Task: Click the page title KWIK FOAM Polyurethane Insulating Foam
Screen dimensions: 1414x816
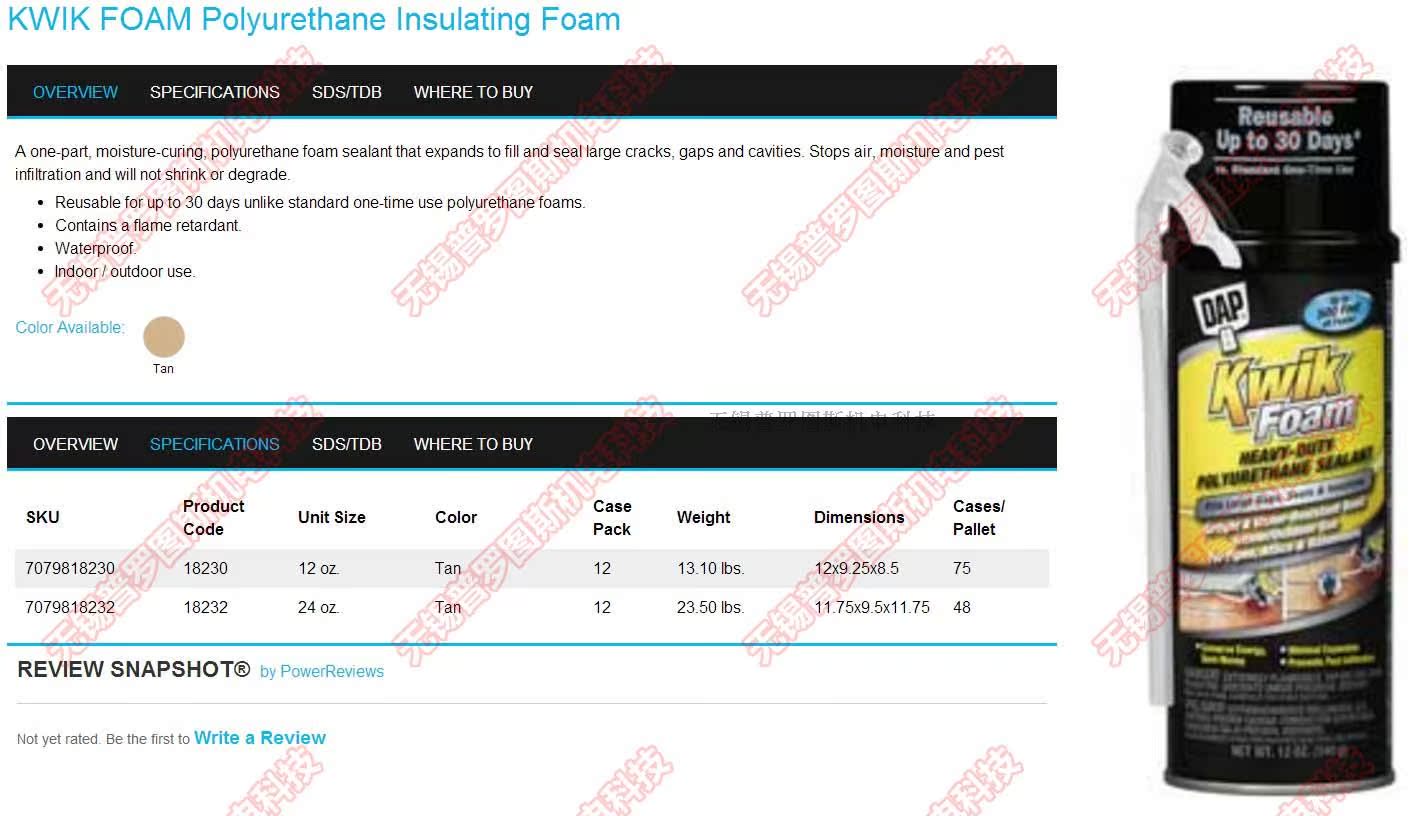Action: tap(314, 19)
